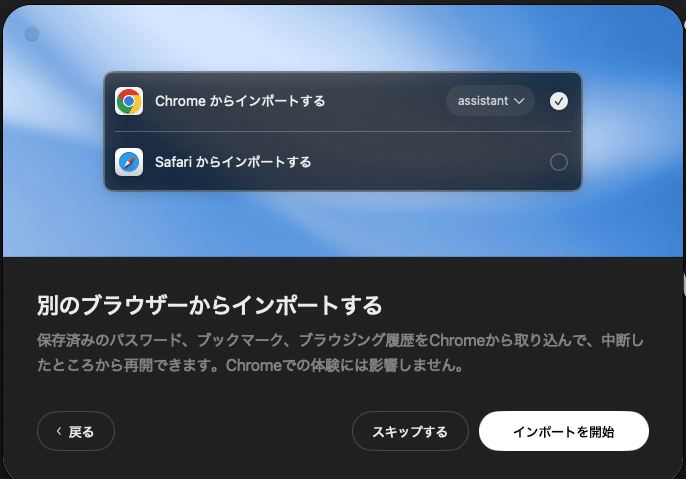Click the blue gradient banner background
This screenshot has height=479, width=686.
click(x=343, y=223)
